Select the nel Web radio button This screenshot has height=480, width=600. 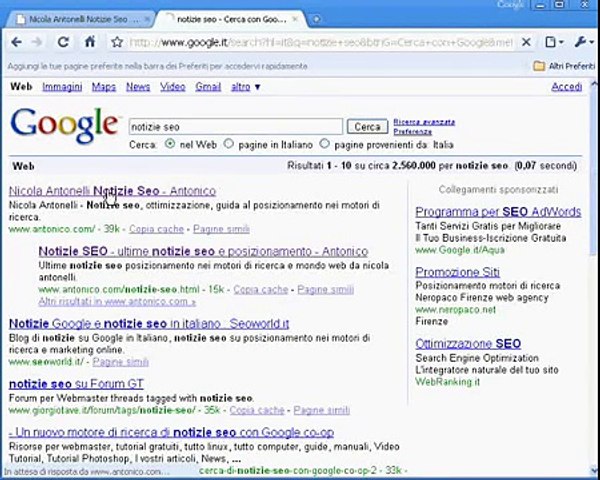coord(169,144)
